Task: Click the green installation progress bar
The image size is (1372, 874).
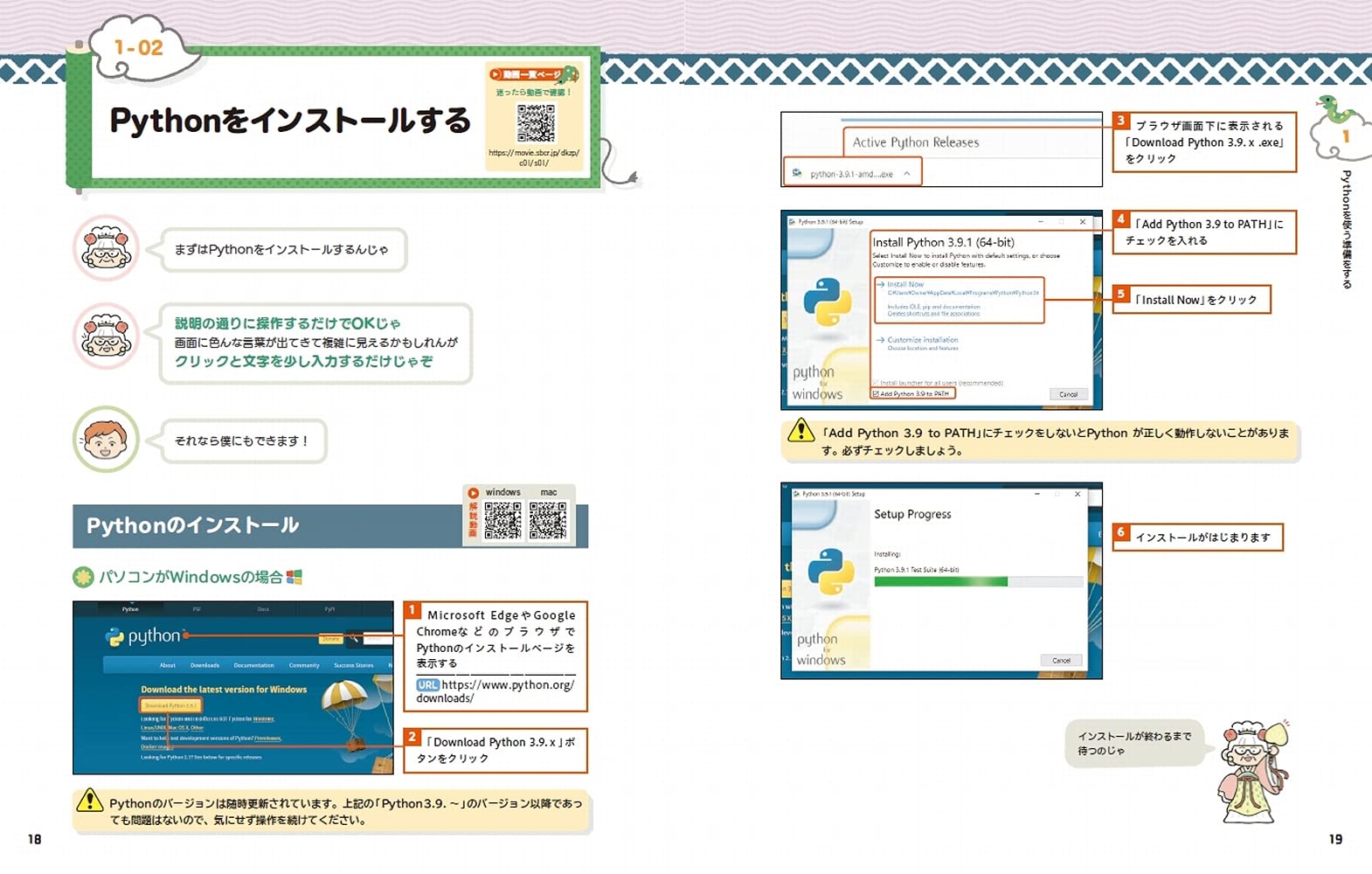Action: click(941, 581)
